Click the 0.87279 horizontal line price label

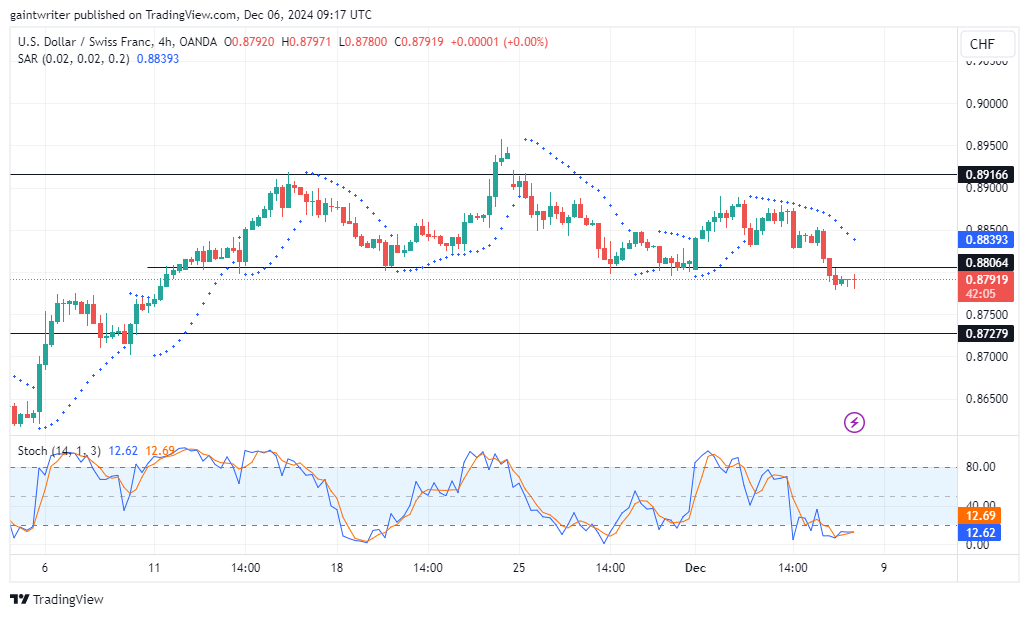click(986, 333)
